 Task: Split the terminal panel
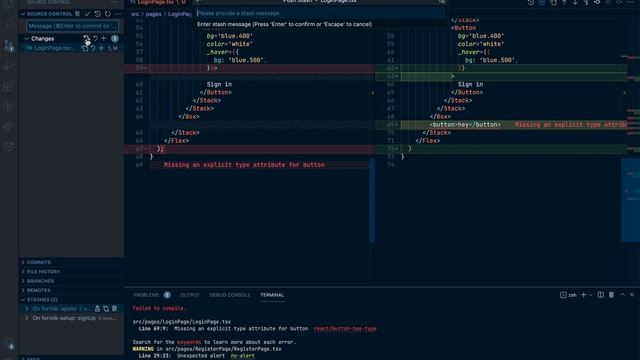point(601,295)
